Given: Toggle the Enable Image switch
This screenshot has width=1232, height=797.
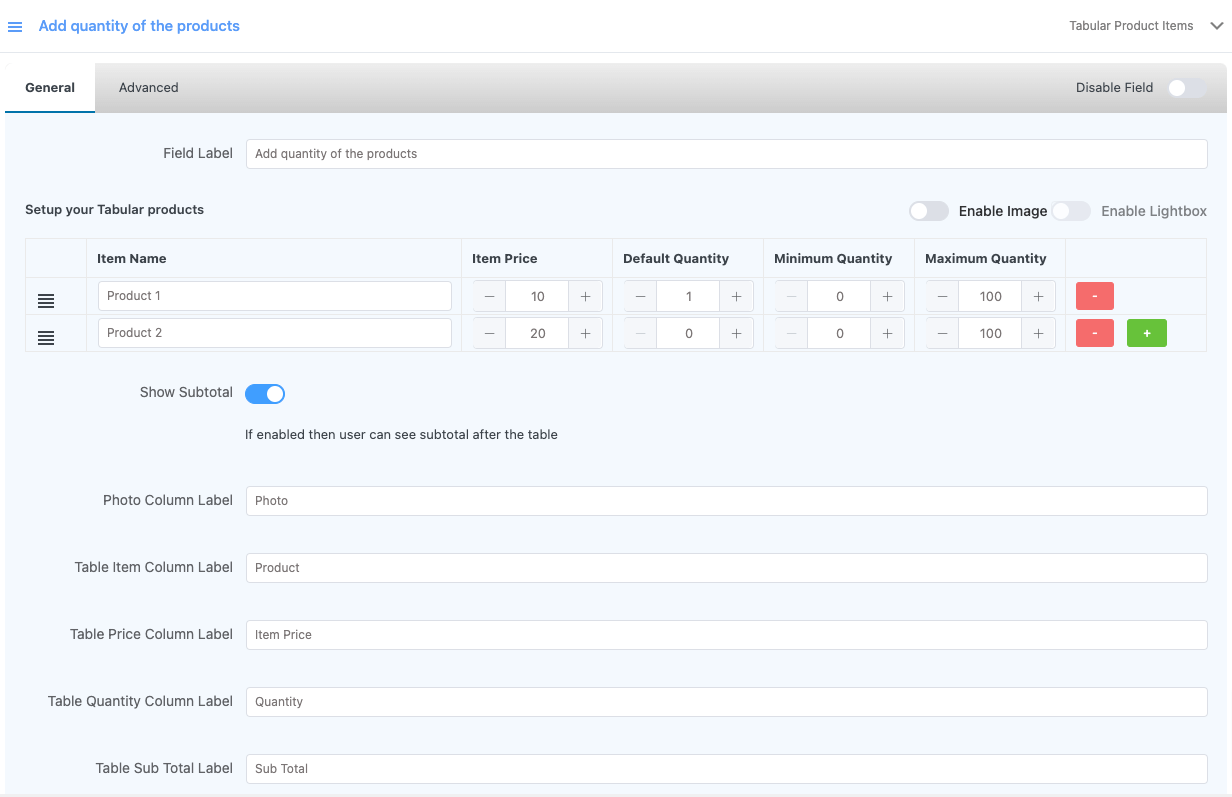Looking at the screenshot, I should click(929, 211).
